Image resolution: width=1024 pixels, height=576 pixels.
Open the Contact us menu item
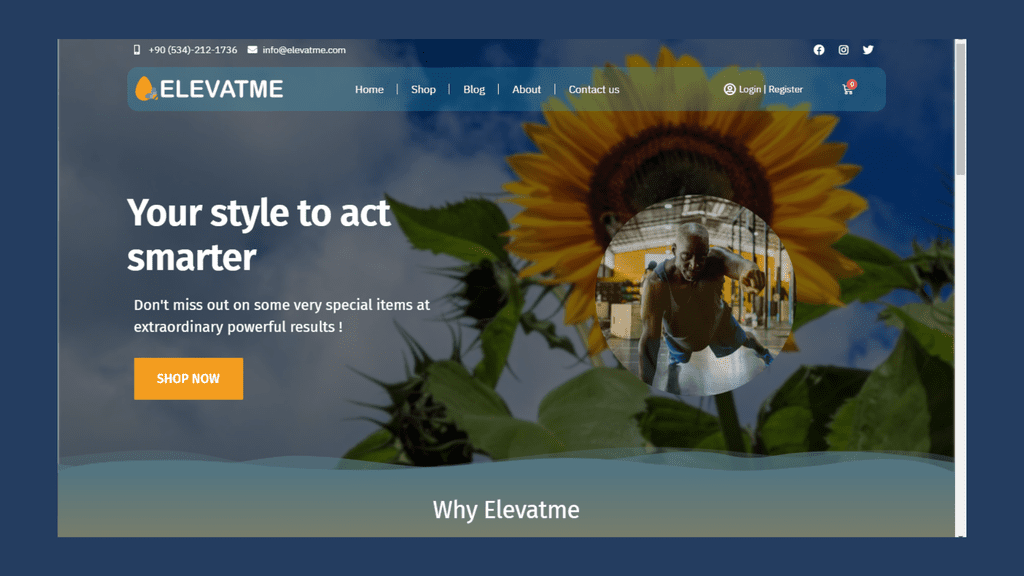point(594,89)
